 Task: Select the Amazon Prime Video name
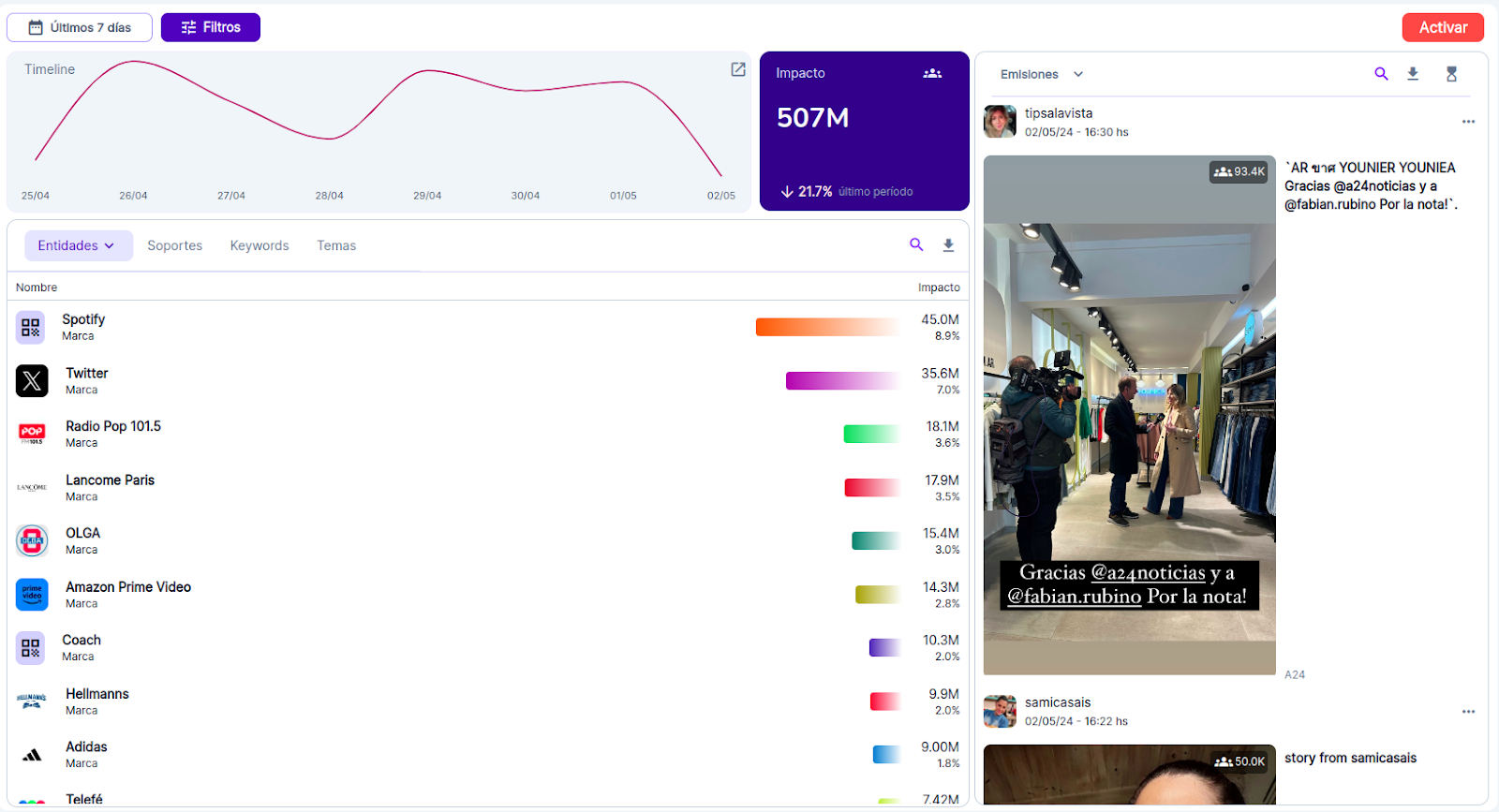coord(128,586)
